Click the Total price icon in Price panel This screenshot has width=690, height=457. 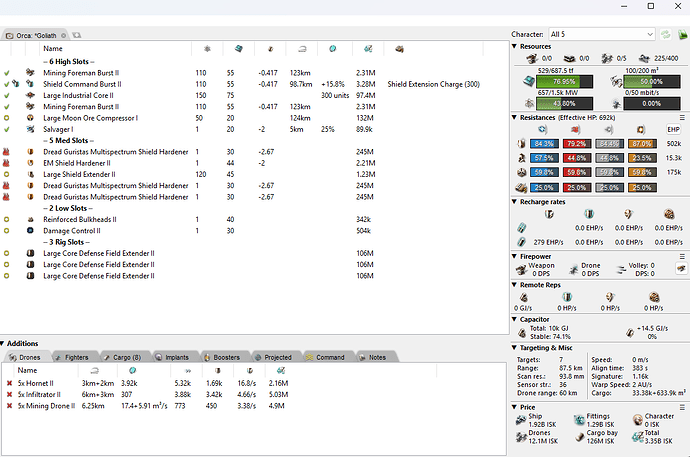tap(637, 437)
